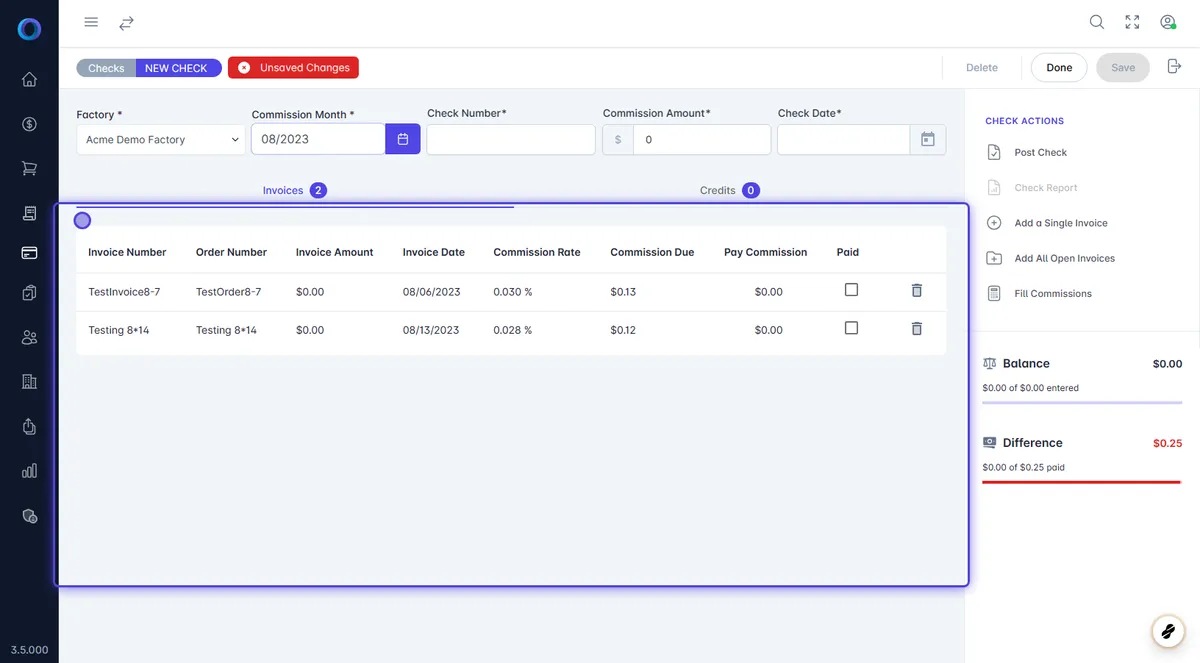Click the Save button
Image resolution: width=1200 pixels, height=663 pixels.
tap(1123, 68)
